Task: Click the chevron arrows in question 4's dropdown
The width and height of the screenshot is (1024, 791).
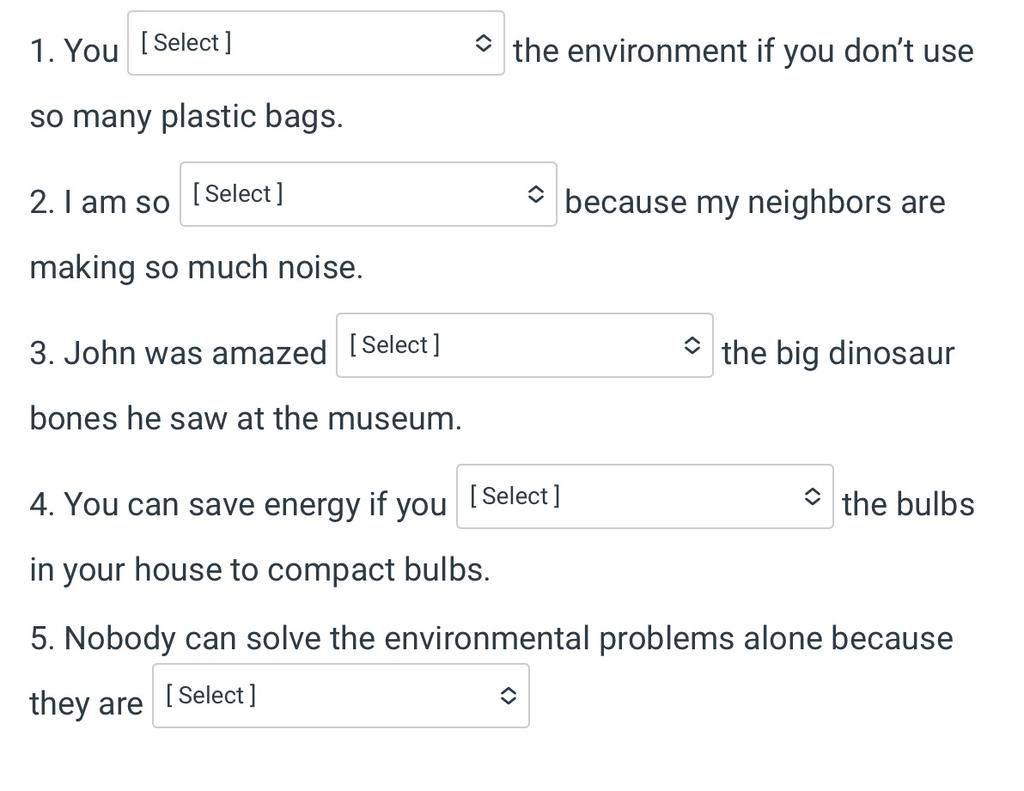Action: pyautogui.click(x=812, y=496)
